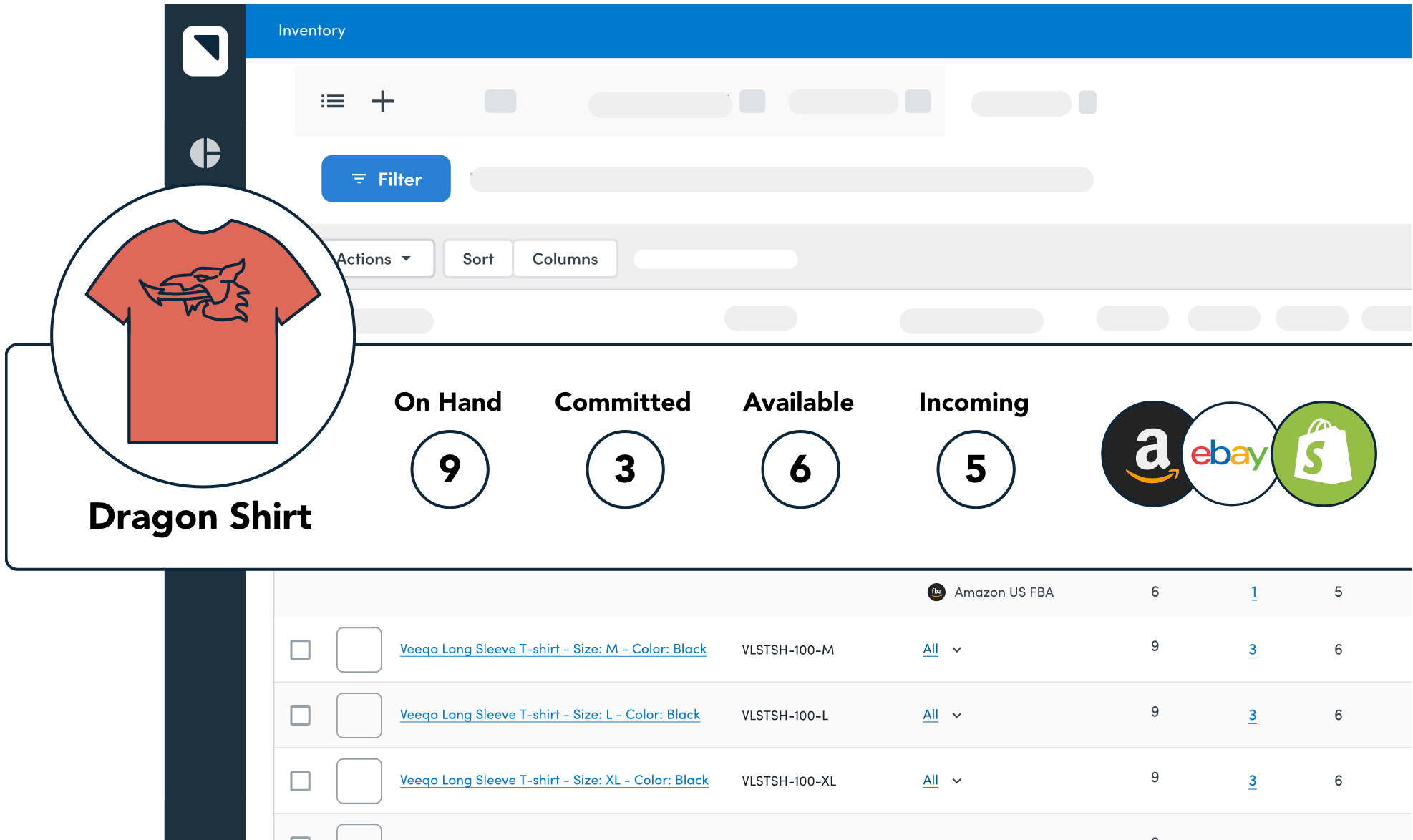Switch to the Inventory tab
The image size is (1413, 840).
311,30
